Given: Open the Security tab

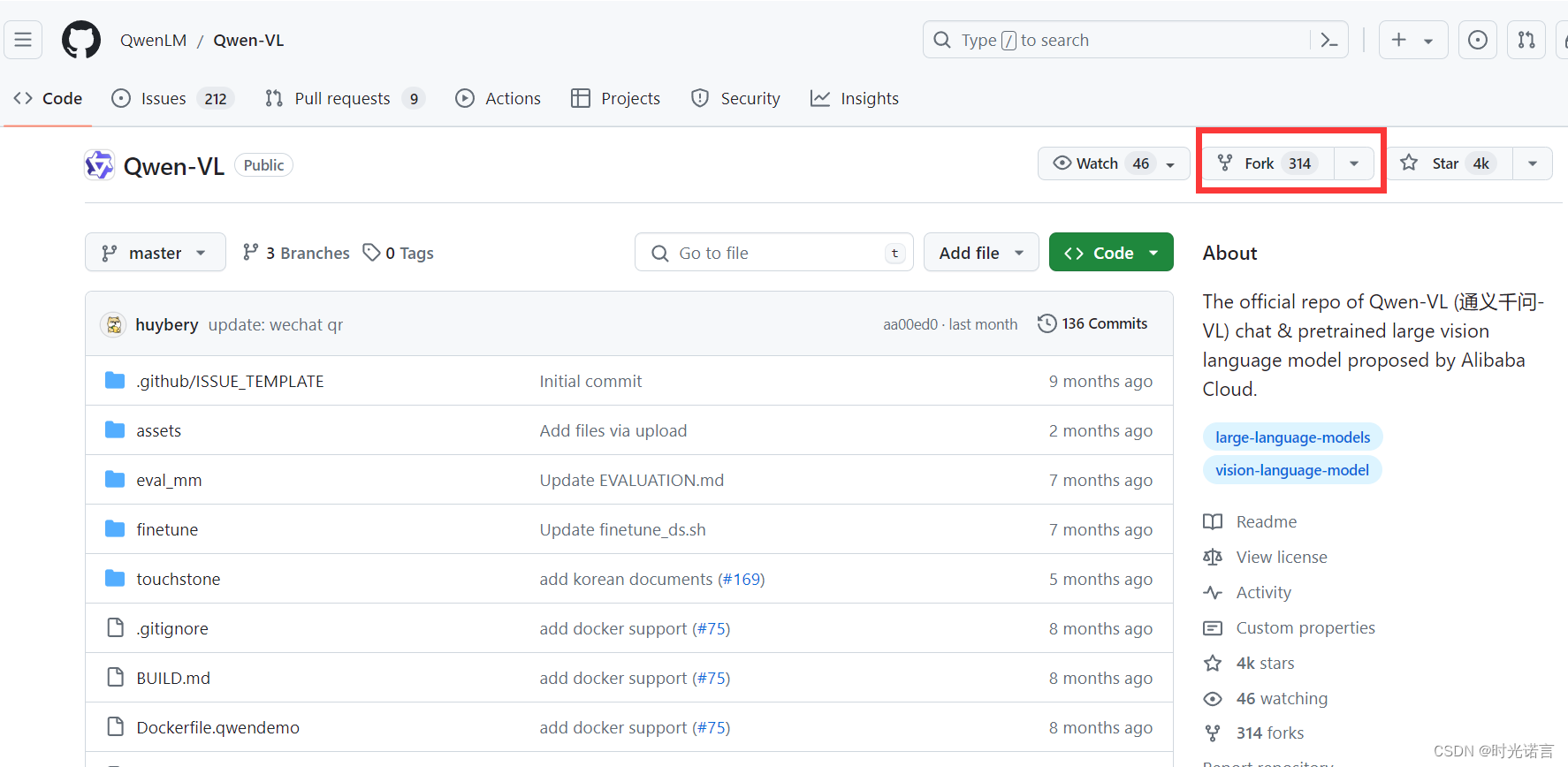Looking at the screenshot, I should click(735, 98).
